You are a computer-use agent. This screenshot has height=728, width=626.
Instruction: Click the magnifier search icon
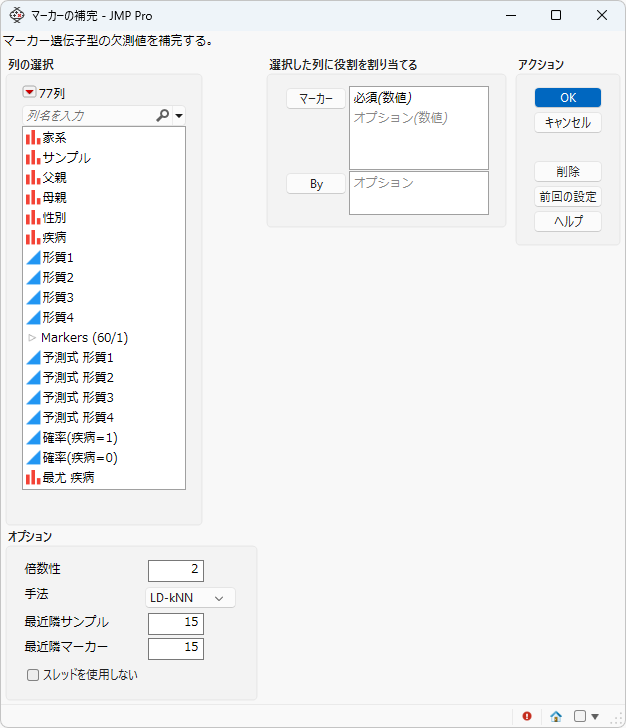point(163,115)
